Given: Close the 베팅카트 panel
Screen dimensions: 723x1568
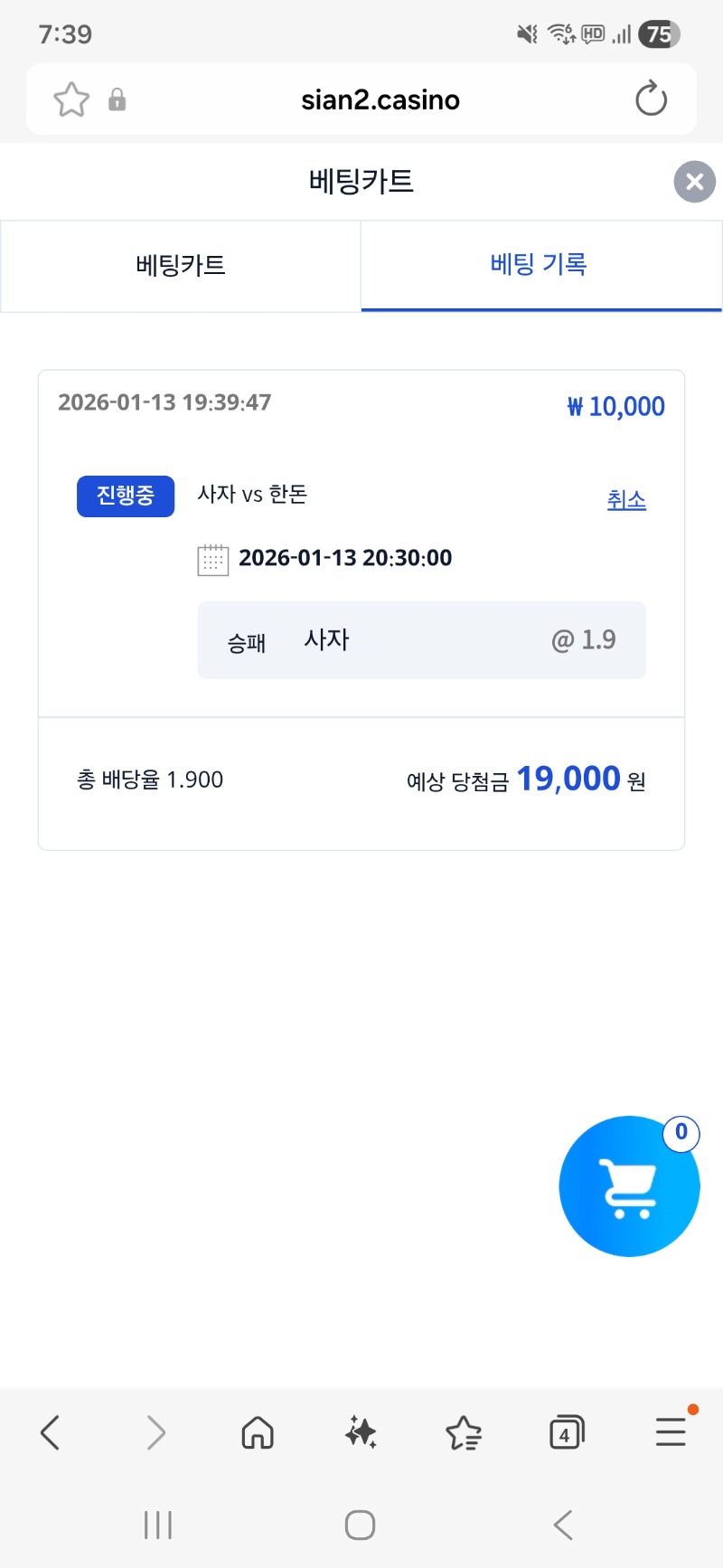Looking at the screenshot, I should coord(694,182).
